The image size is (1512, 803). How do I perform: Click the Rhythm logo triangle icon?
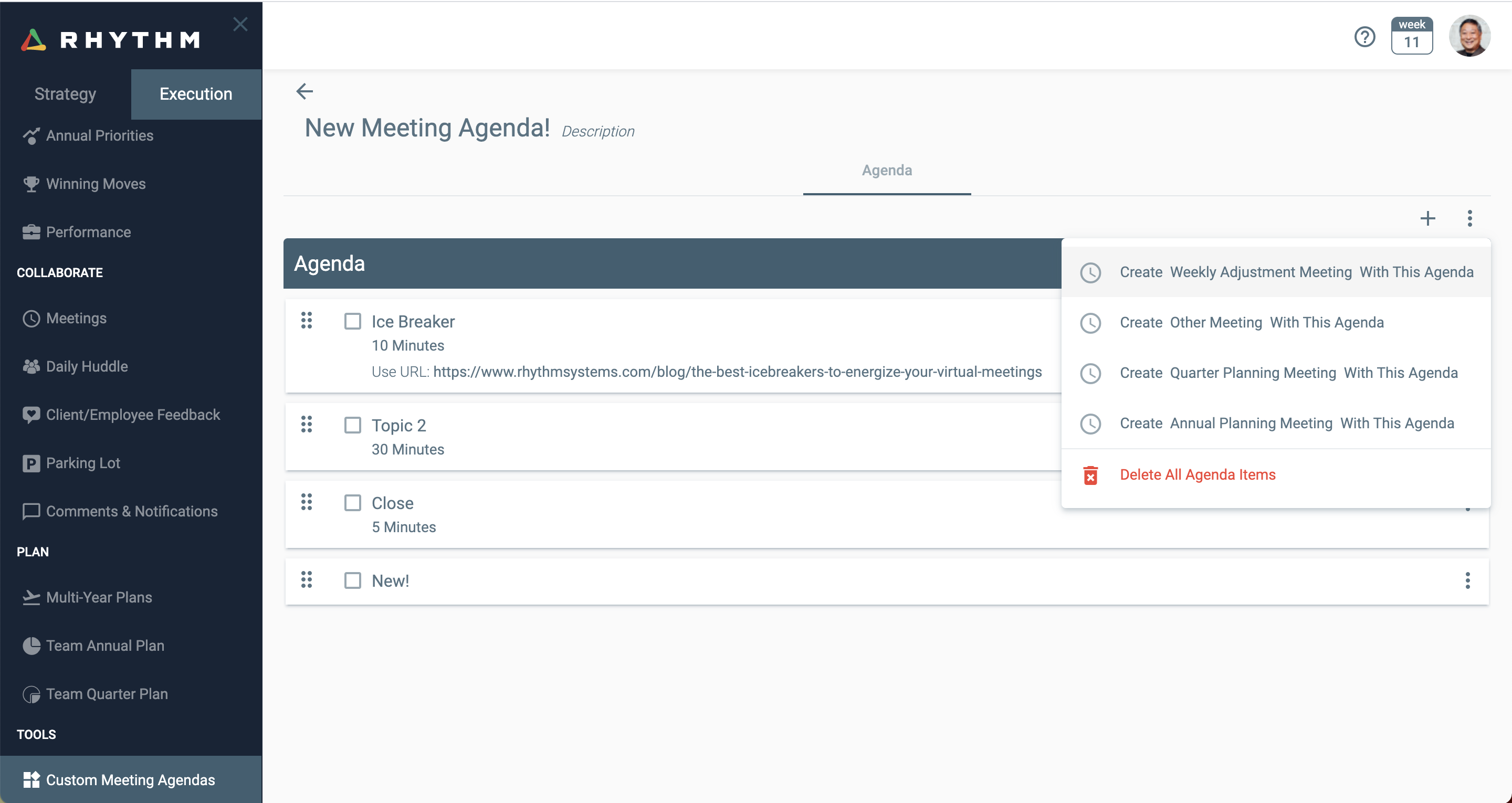[x=34, y=40]
